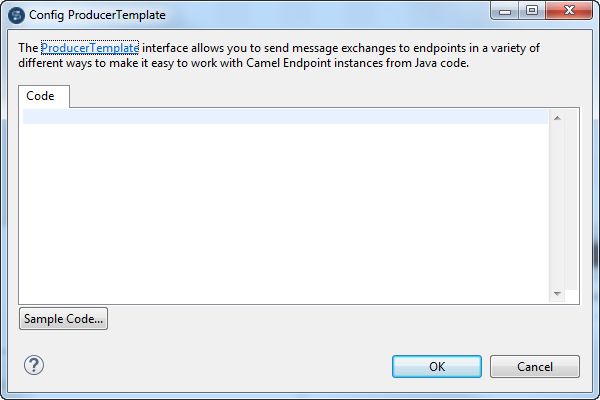Close the dialog with the red X
Viewport: 600px width, 400px height.
pyautogui.click(x=567, y=13)
